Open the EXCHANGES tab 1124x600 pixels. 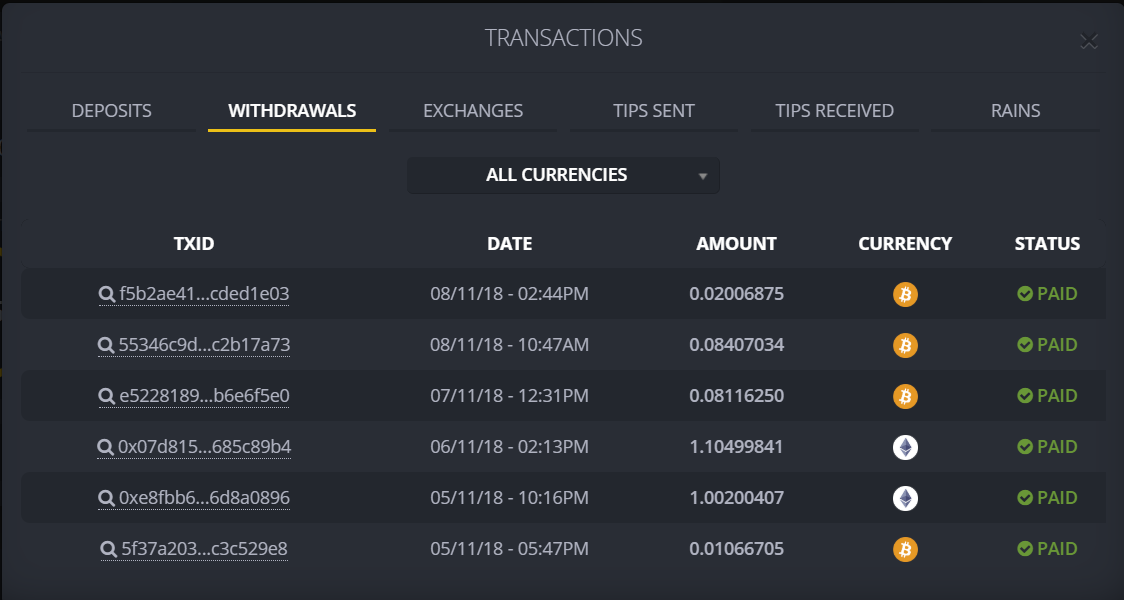pyautogui.click(x=473, y=111)
